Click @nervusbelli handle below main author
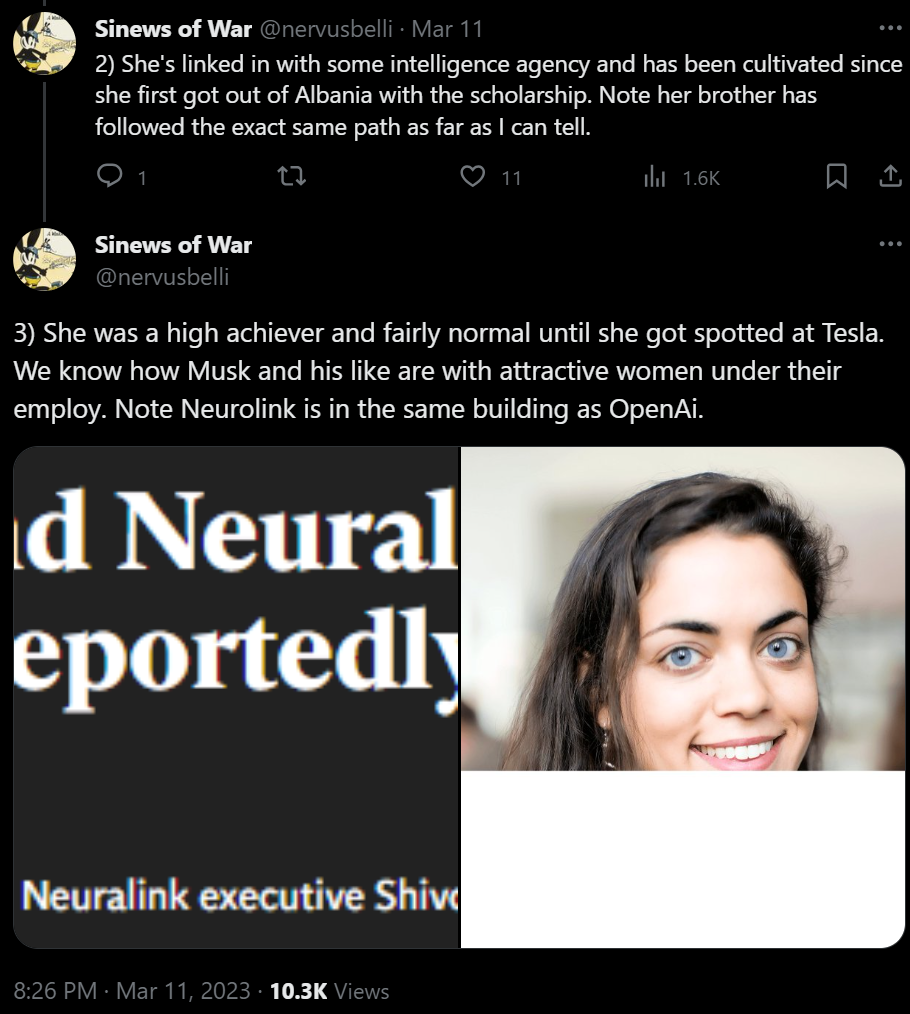This screenshot has width=910, height=1014. coord(162,276)
